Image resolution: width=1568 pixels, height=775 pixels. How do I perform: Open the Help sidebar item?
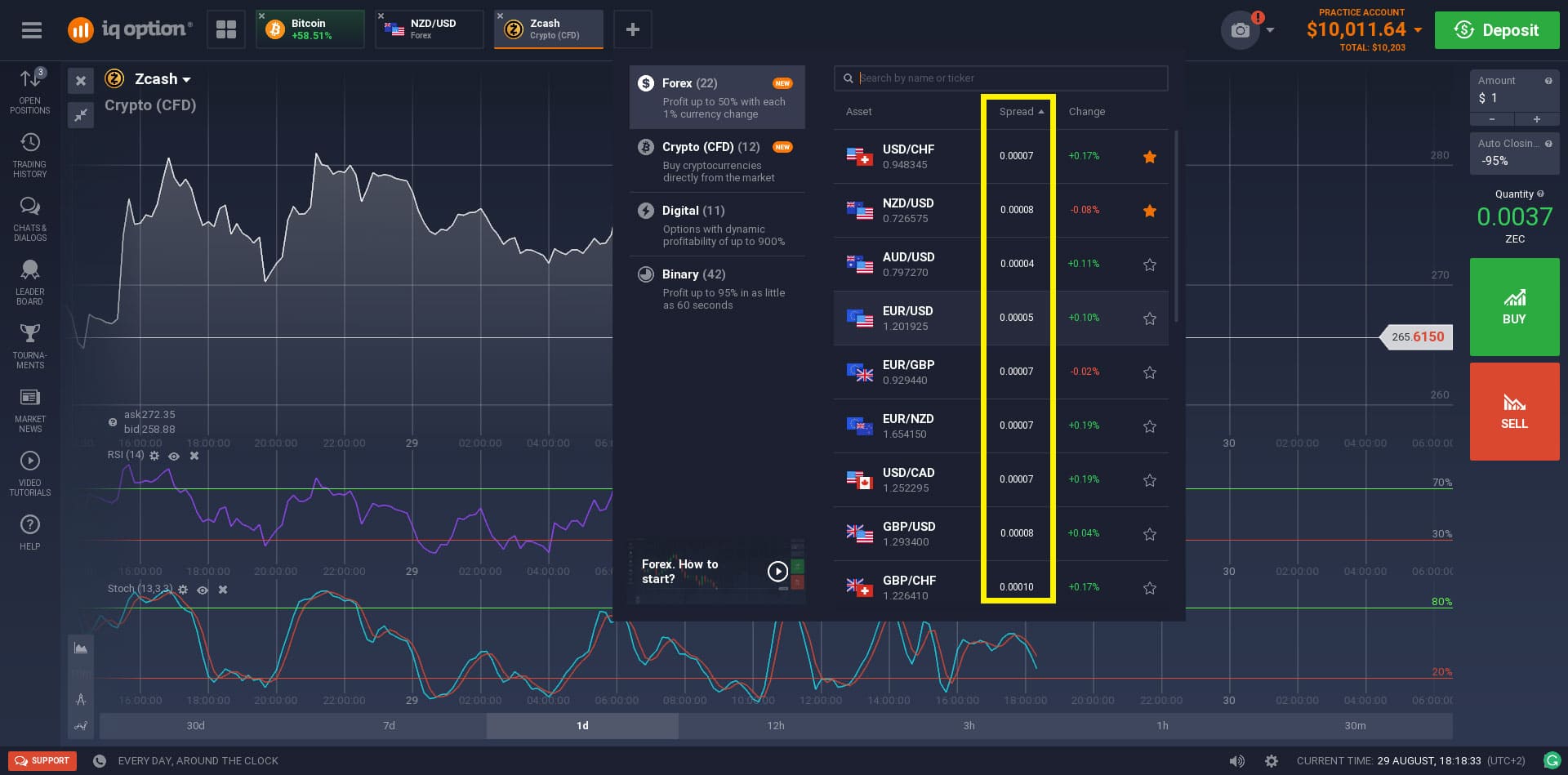30,532
